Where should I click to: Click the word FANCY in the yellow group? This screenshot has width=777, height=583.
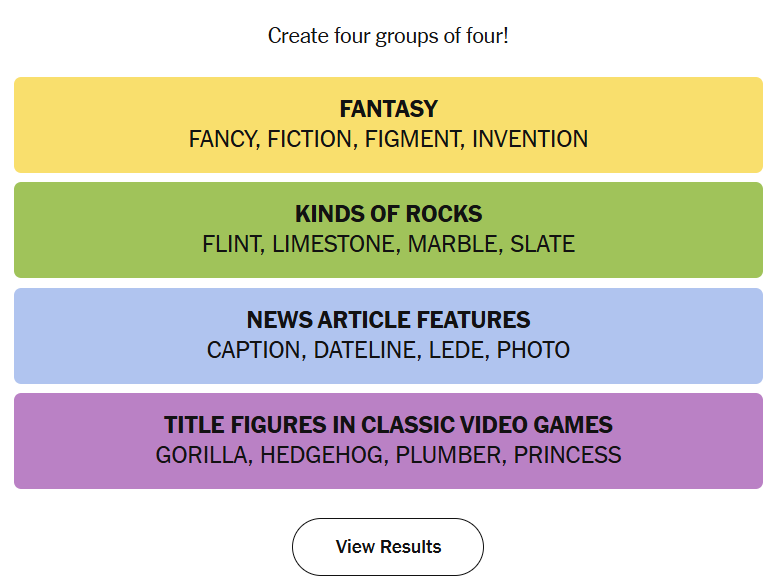pyautogui.click(x=220, y=140)
